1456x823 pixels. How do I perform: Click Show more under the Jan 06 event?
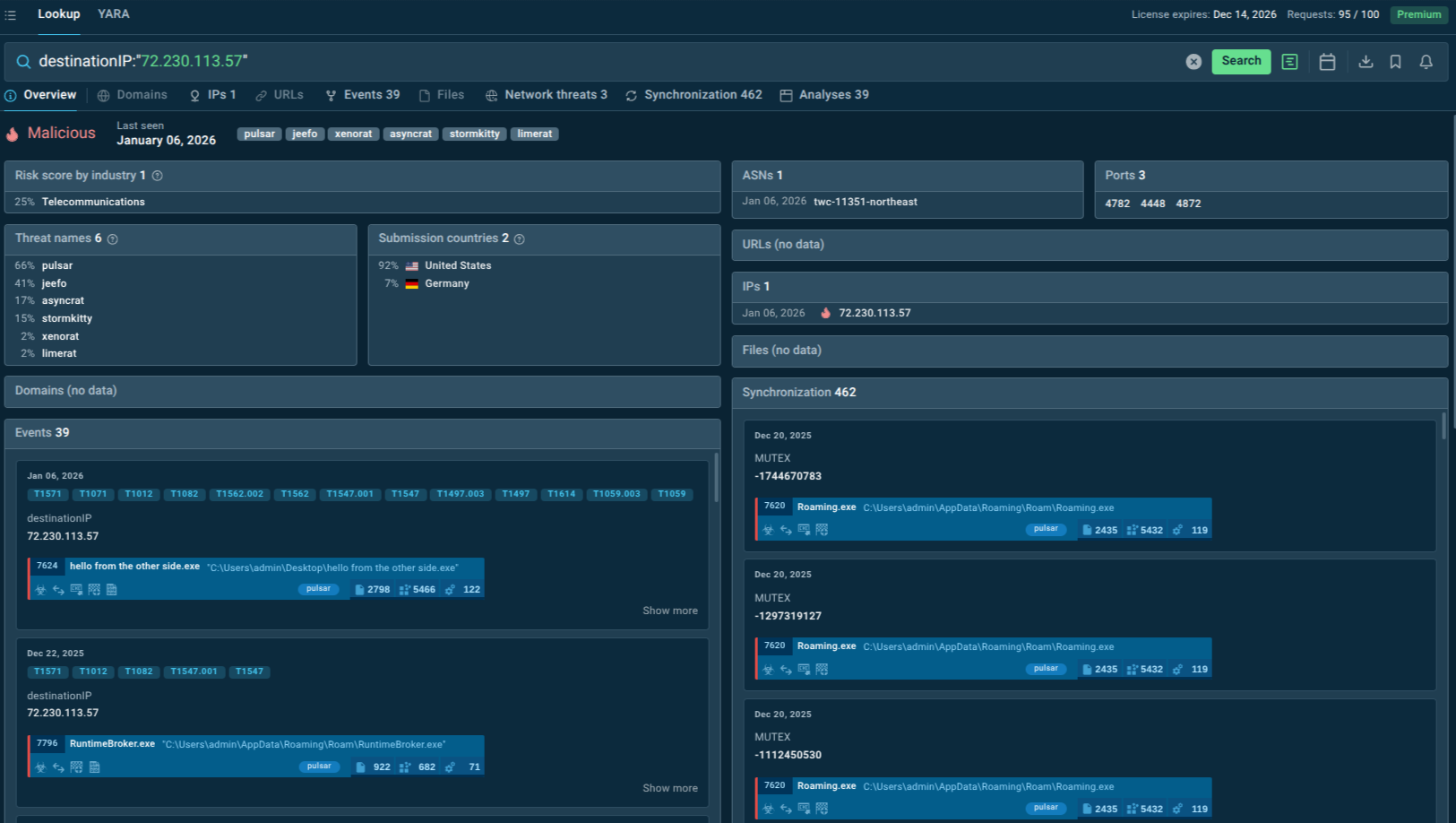(x=669, y=611)
